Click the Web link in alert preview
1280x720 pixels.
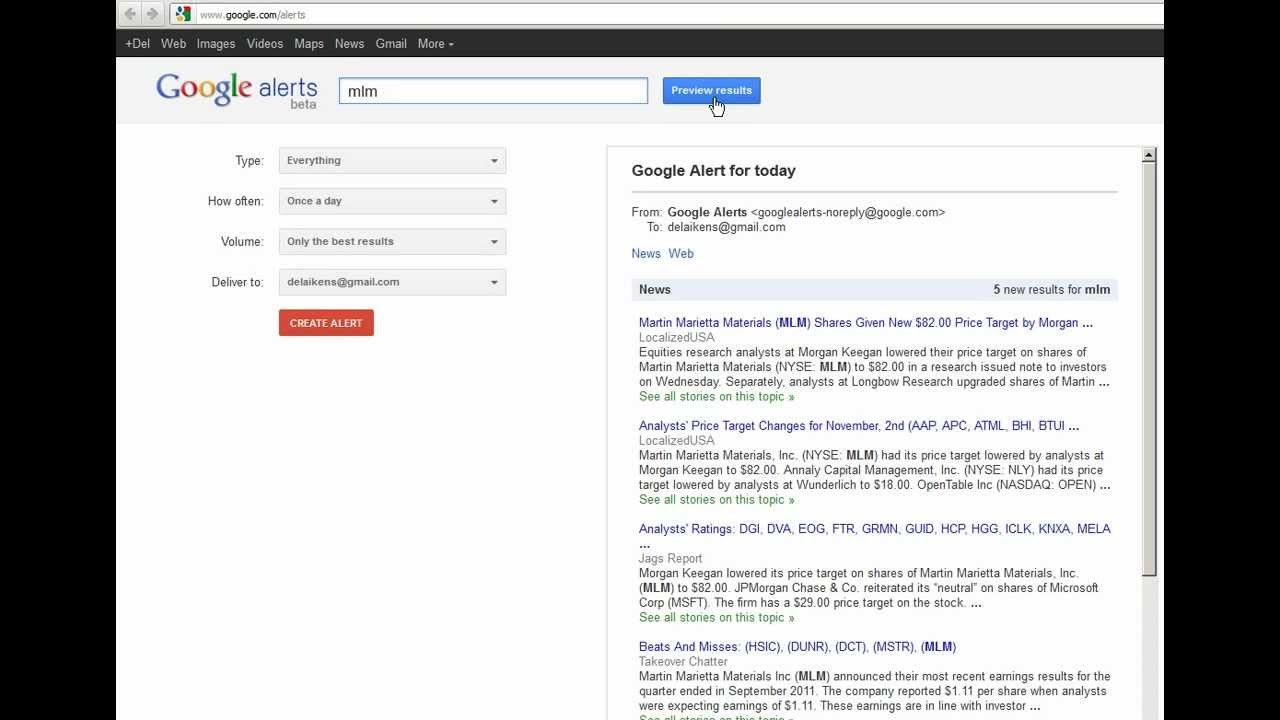[x=681, y=254]
